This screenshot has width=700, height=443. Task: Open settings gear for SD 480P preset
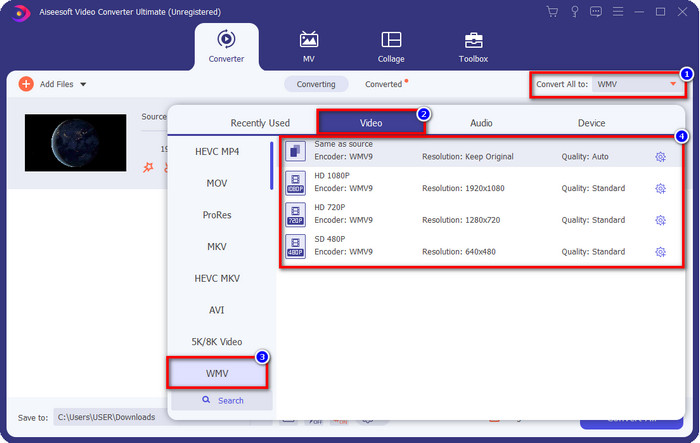(660, 252)
